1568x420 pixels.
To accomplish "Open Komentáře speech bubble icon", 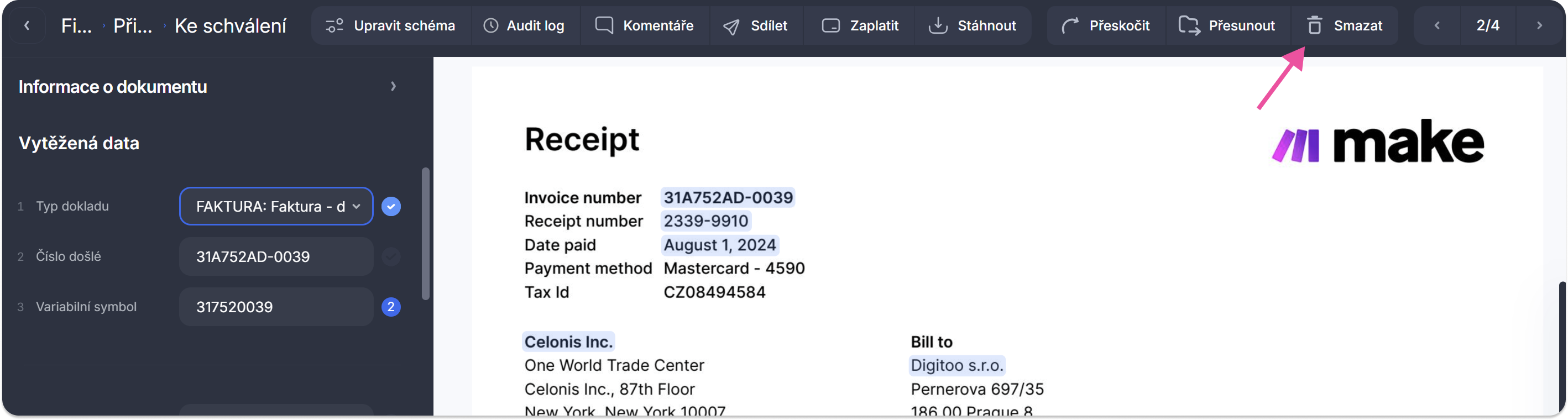I will 604,25.
